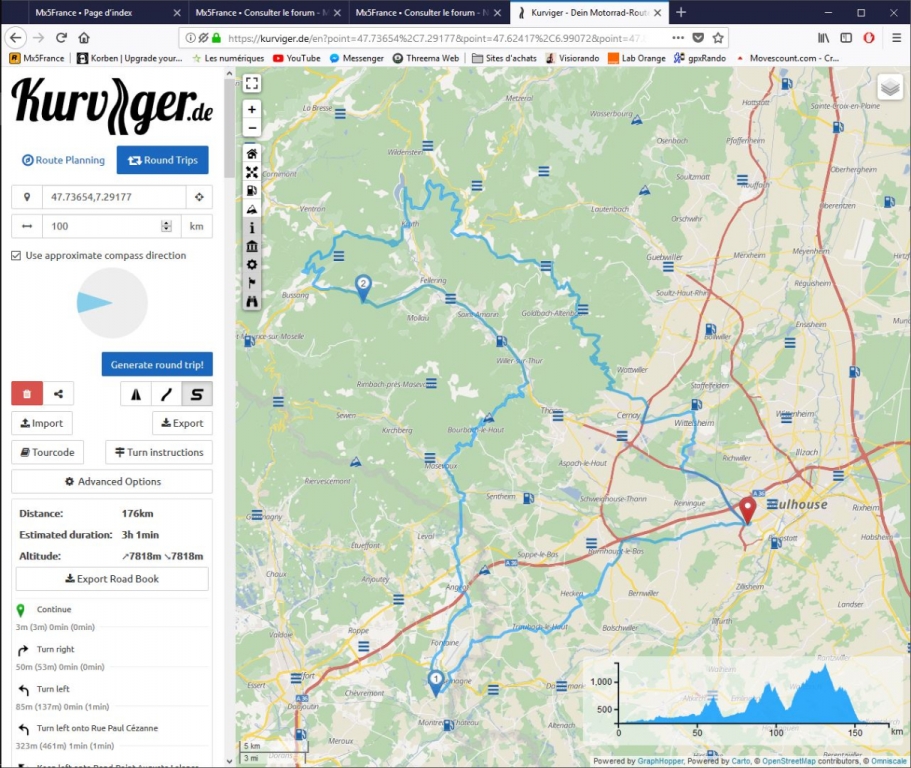Open YouTube bookmark
Screen dimensions: 911x768
pos(297,58)
